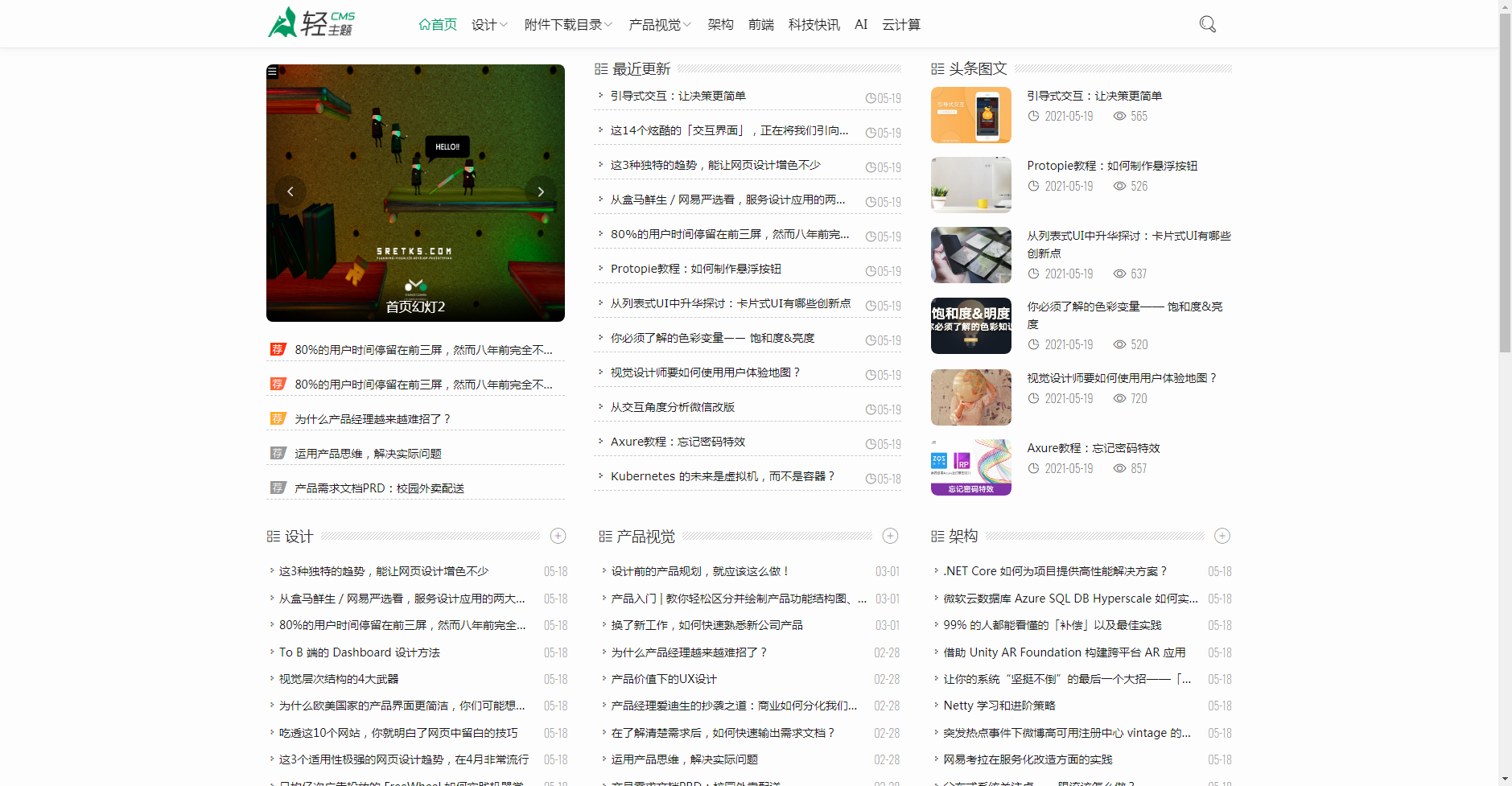
Task: Click the 设计 section heading
Action: (299, 537)
